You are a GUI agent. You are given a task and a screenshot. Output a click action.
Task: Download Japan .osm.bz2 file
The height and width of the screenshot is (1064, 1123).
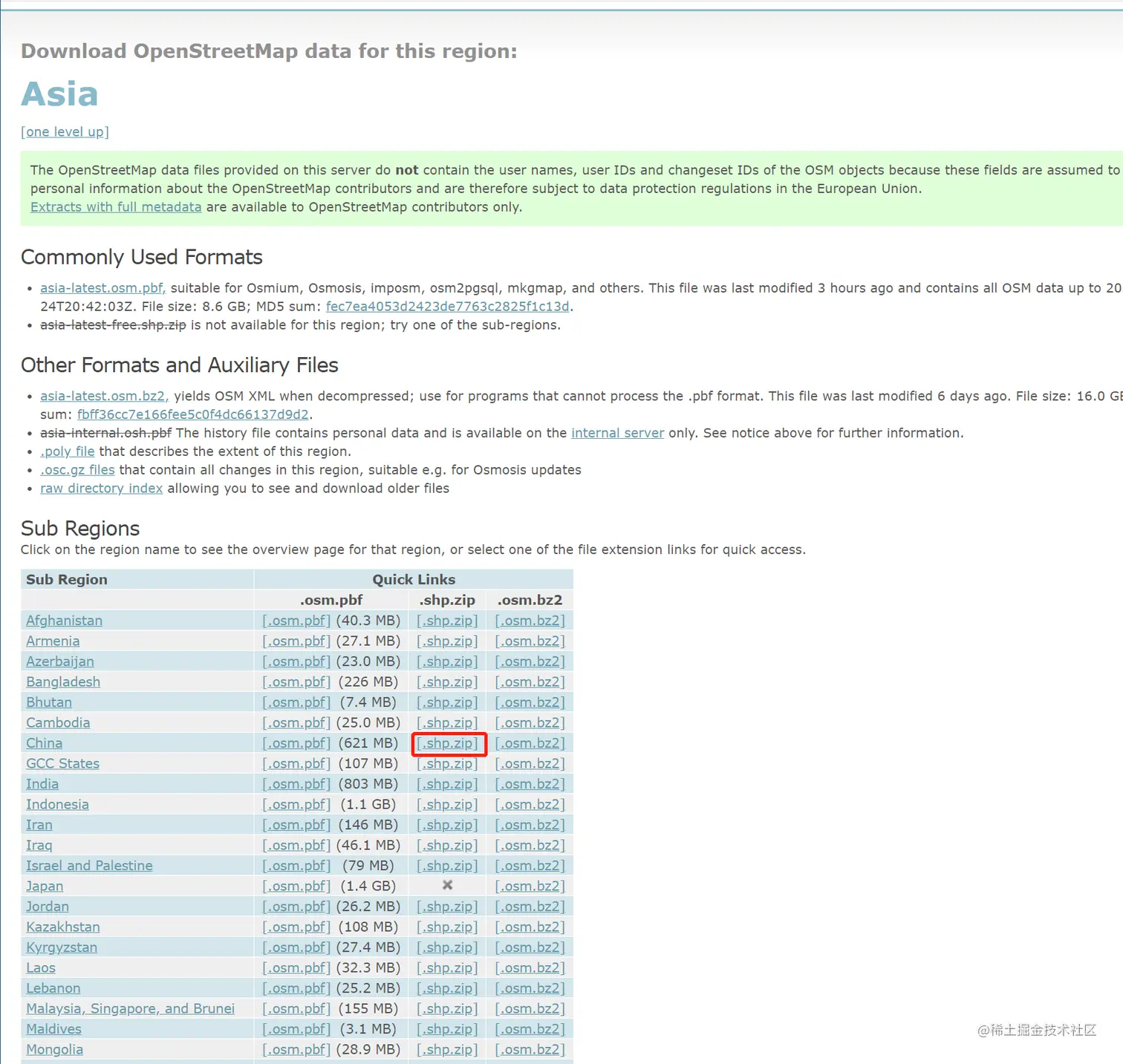(x=530, y=886)
